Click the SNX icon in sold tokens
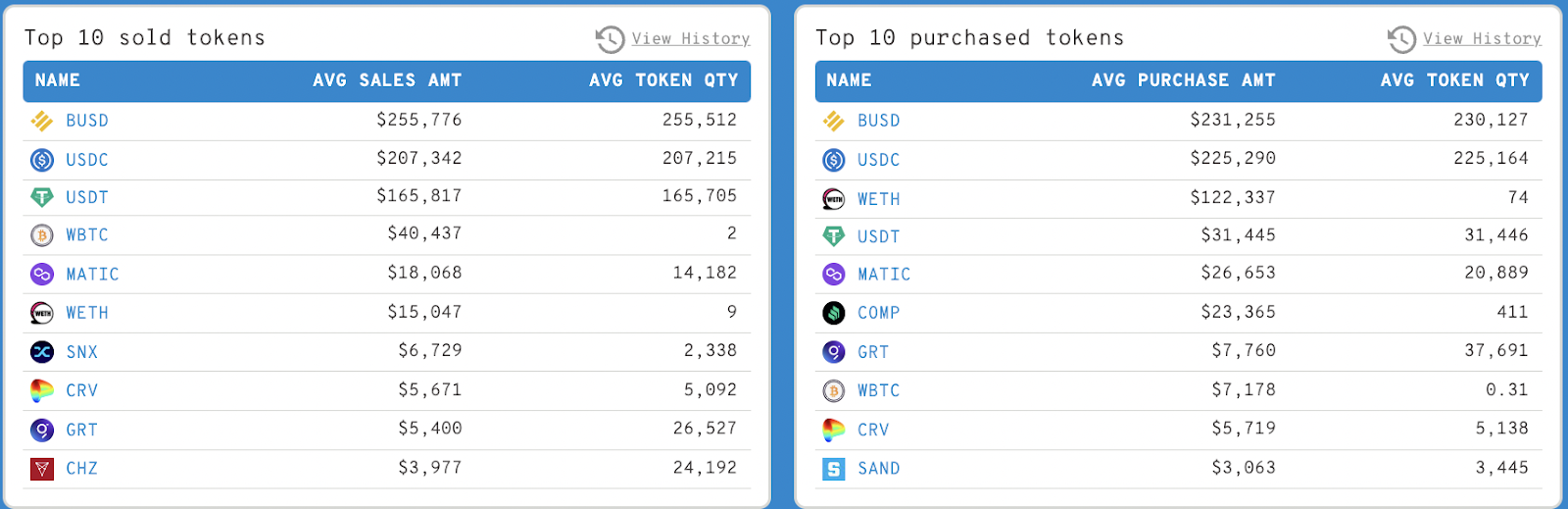This screenshot has width=1568, height=509. (x=42, y=352)
